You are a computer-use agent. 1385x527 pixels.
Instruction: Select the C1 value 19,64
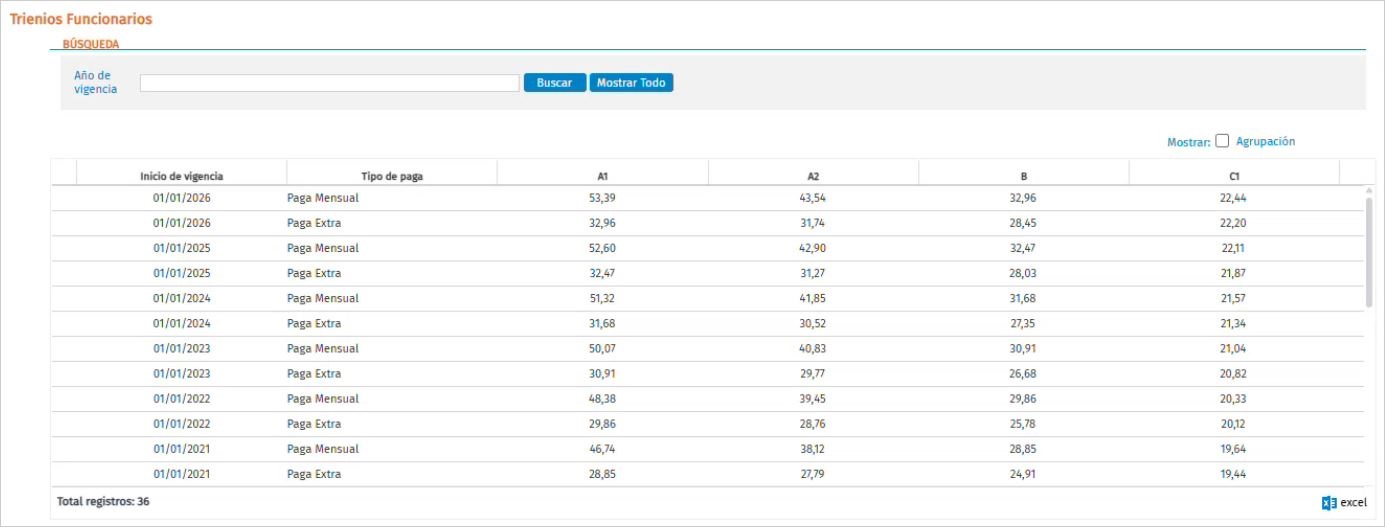(1233, 448)
